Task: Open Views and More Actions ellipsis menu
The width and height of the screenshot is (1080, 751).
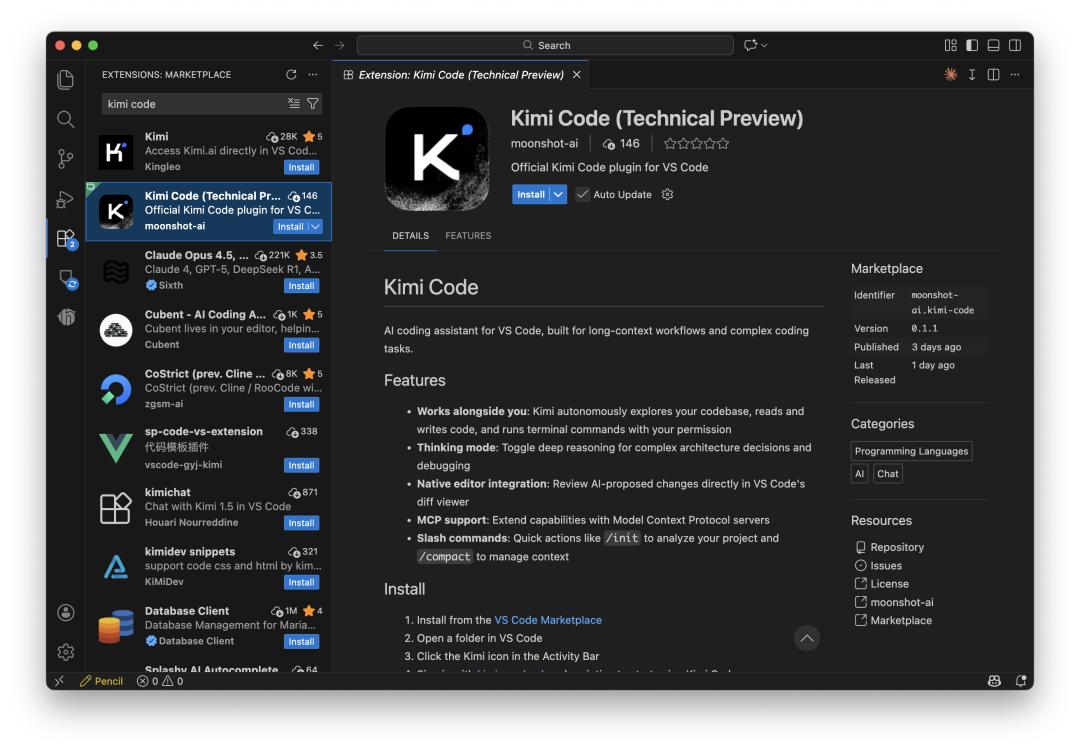Action: [313, 75]
